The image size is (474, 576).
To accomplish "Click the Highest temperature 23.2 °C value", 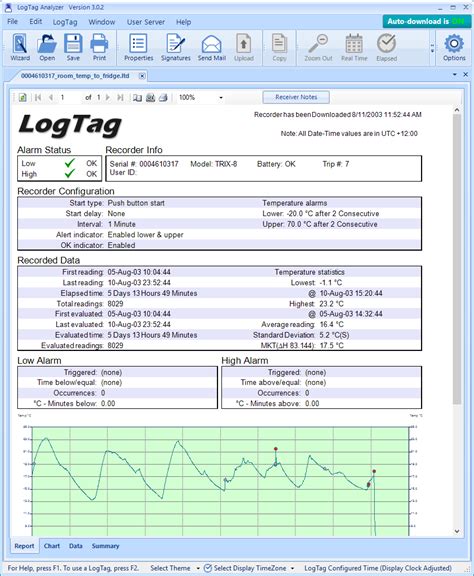I will pyautogui.click(x=331, y=303).
